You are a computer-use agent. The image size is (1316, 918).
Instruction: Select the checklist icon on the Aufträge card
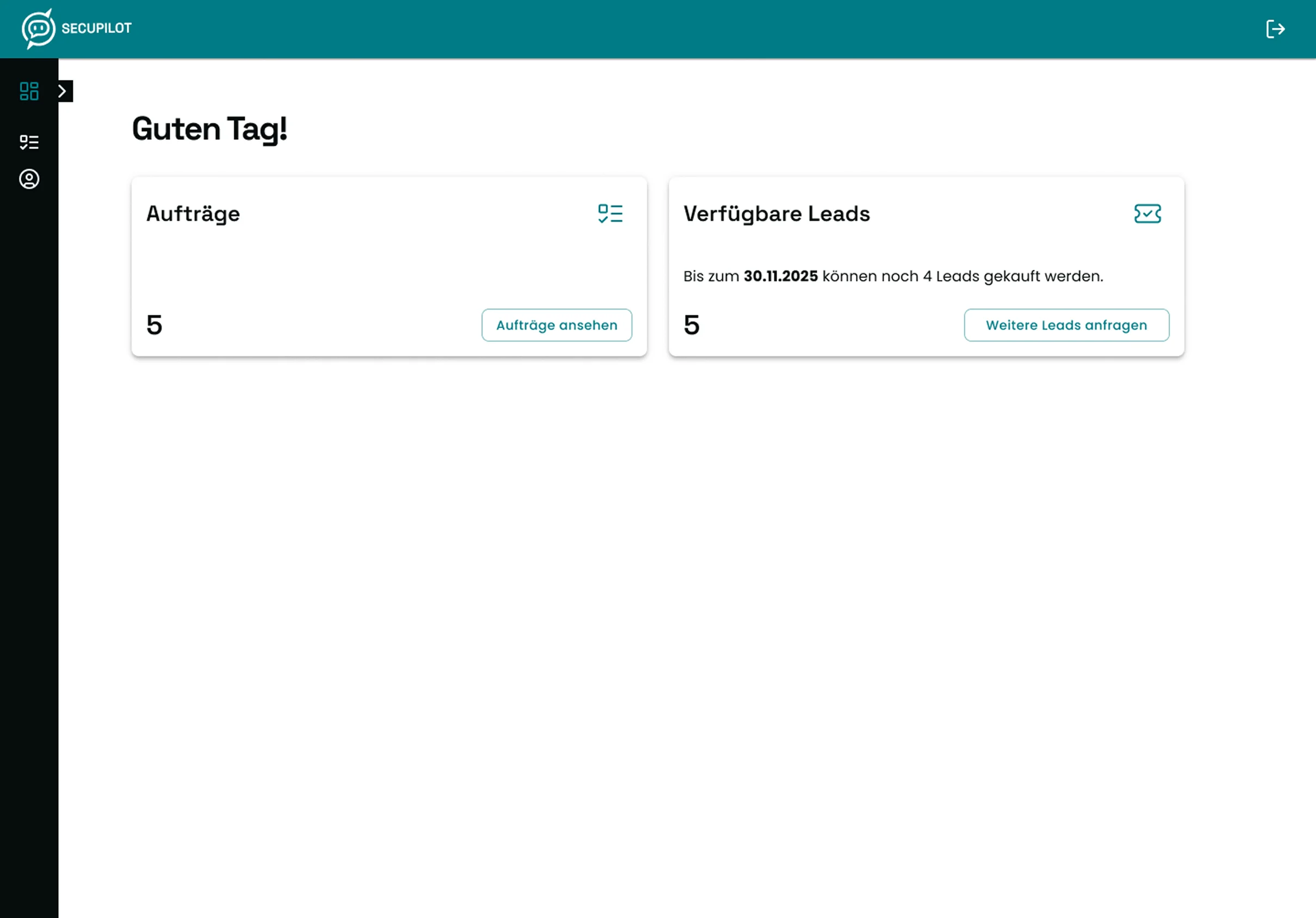point(611,213)
